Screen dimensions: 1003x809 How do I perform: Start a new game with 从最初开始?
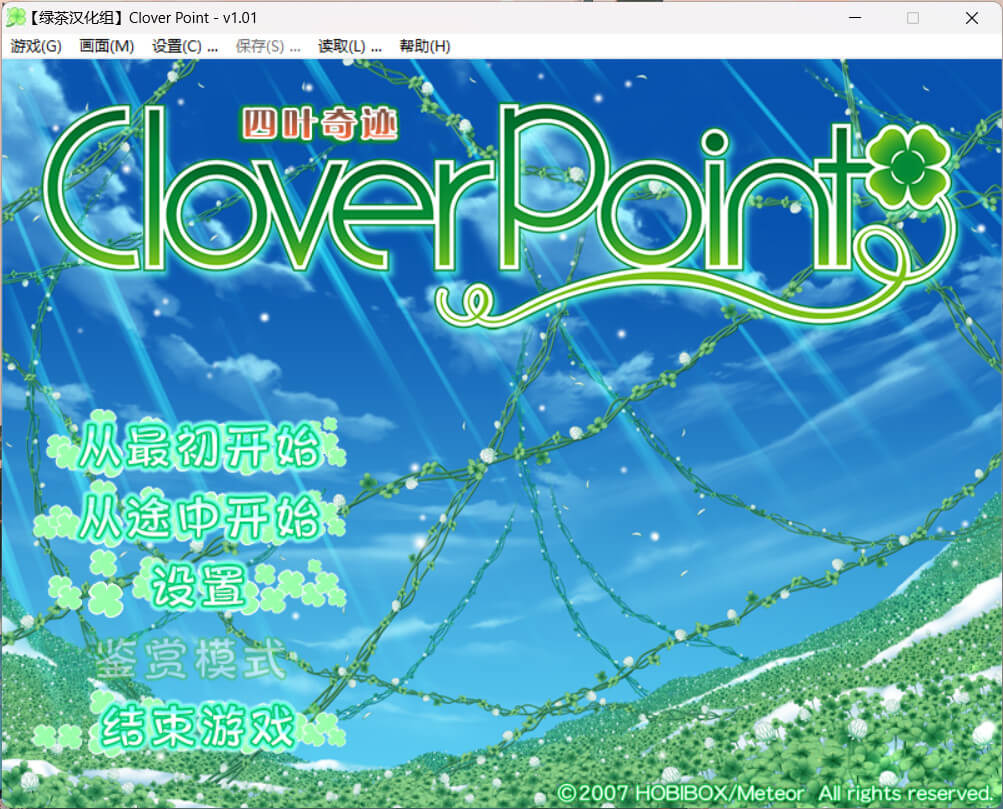pyautogui.click(x=202, y=448)
